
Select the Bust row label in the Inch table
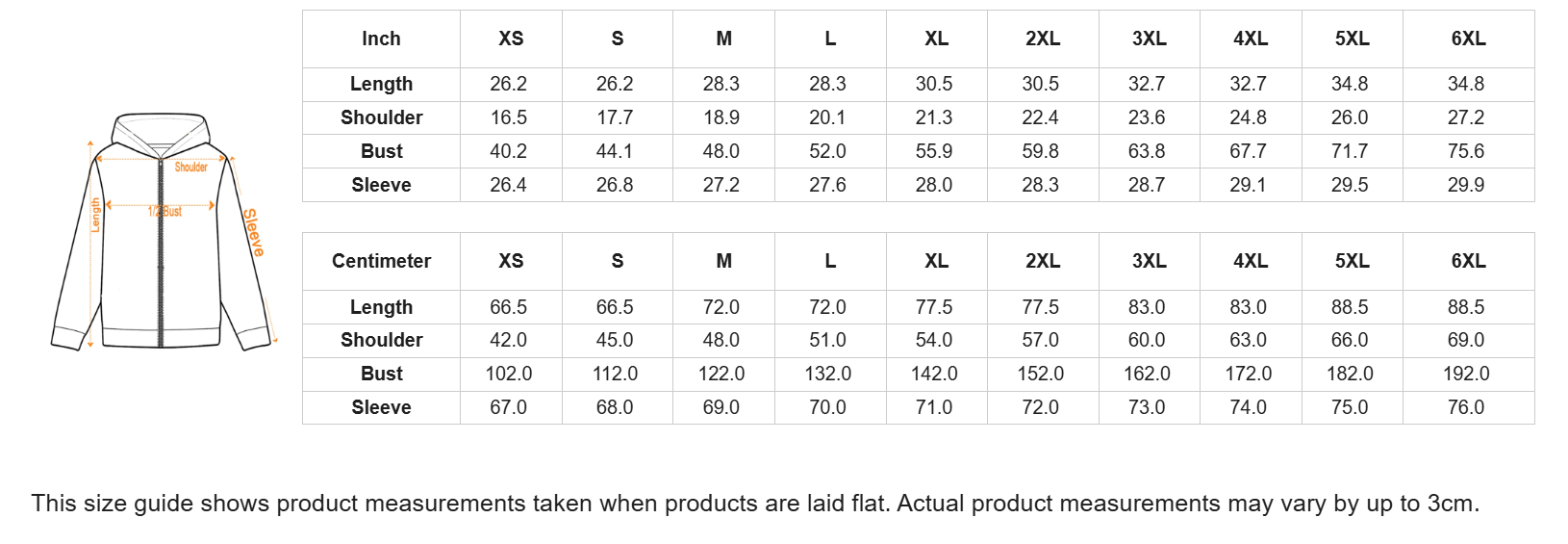(x=381, y=151)
